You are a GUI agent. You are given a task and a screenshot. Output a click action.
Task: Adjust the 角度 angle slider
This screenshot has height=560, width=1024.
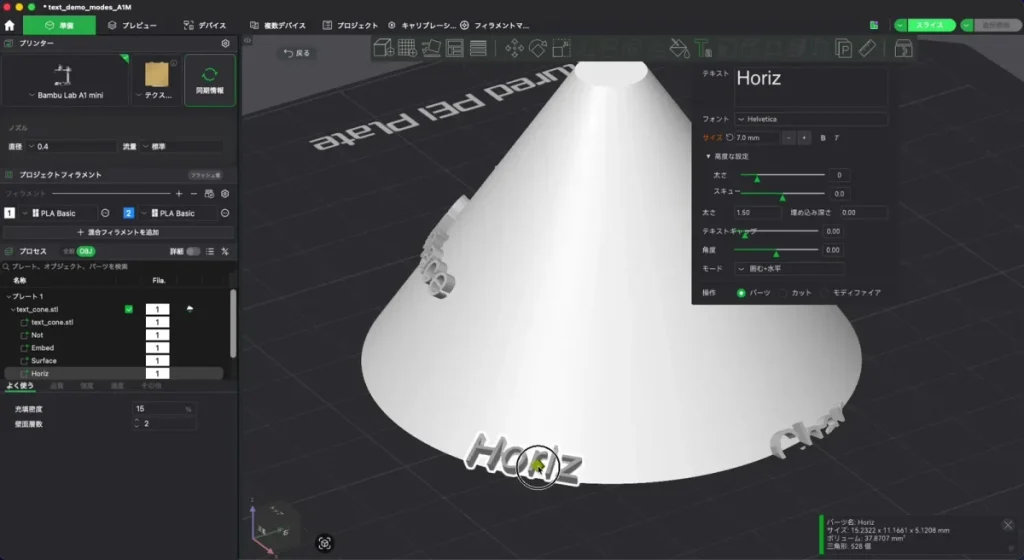776,251
